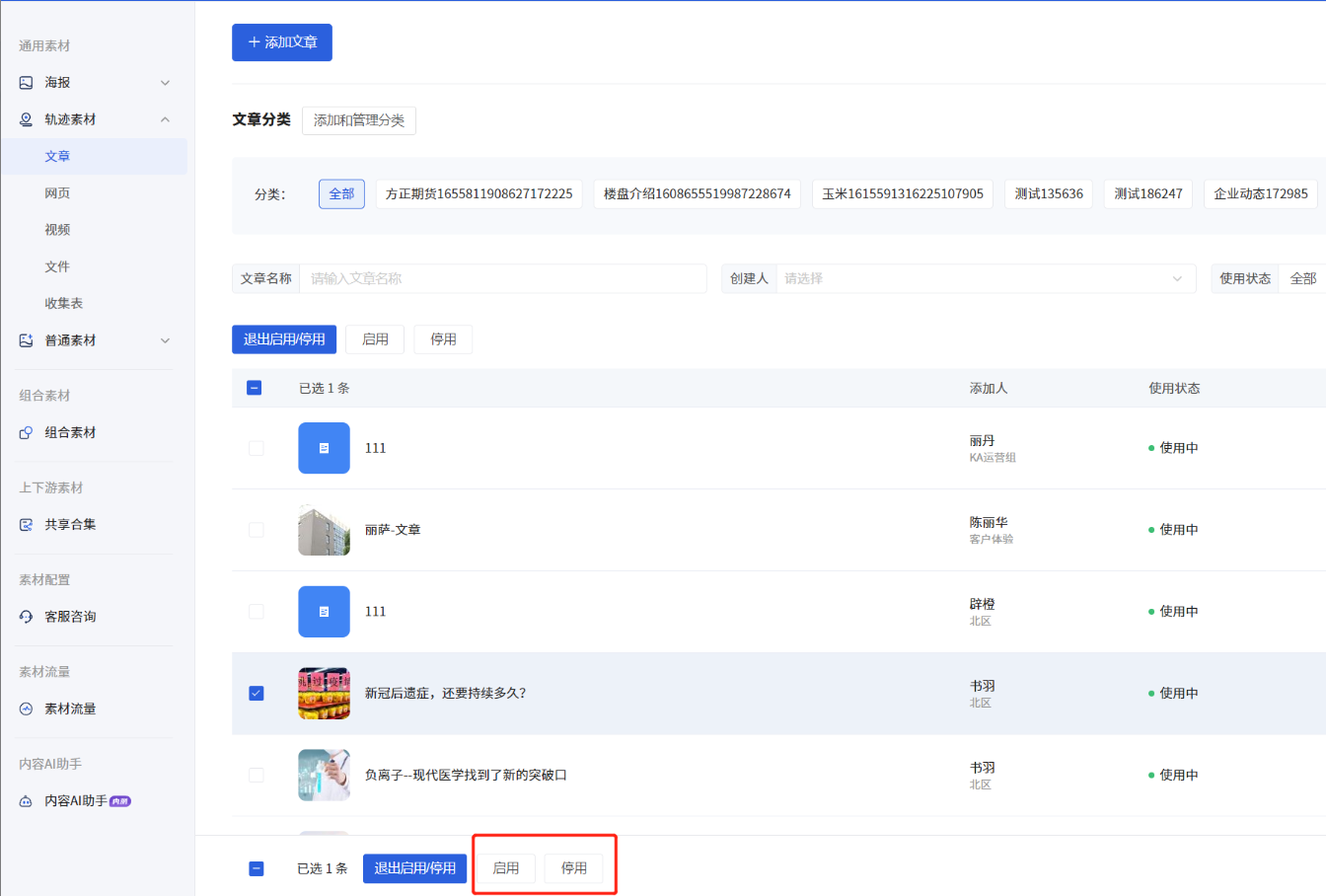Collapse the 轨迹素材 menu chevron

pos(165,119)
